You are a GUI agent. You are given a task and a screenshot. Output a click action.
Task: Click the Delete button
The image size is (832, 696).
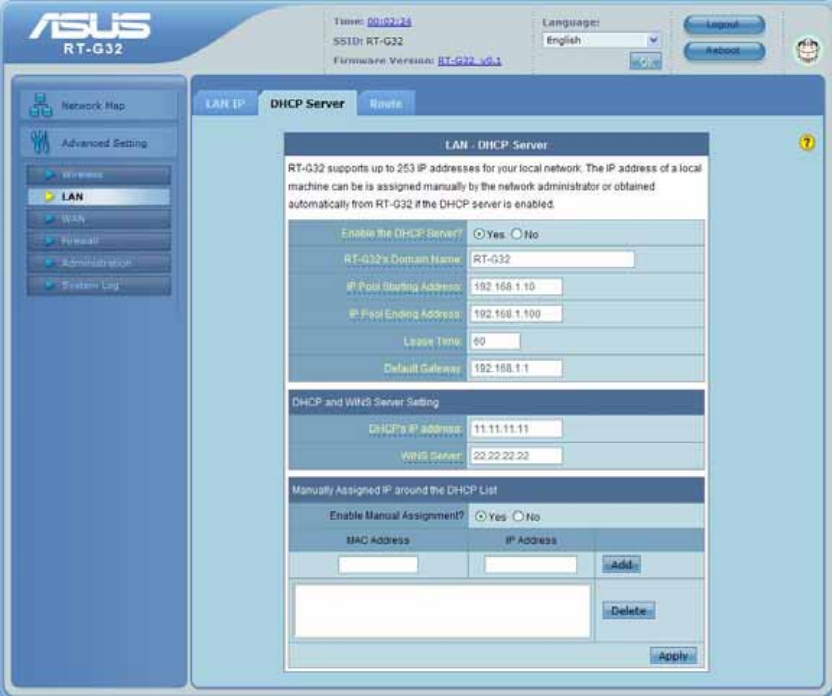point(629,611)
